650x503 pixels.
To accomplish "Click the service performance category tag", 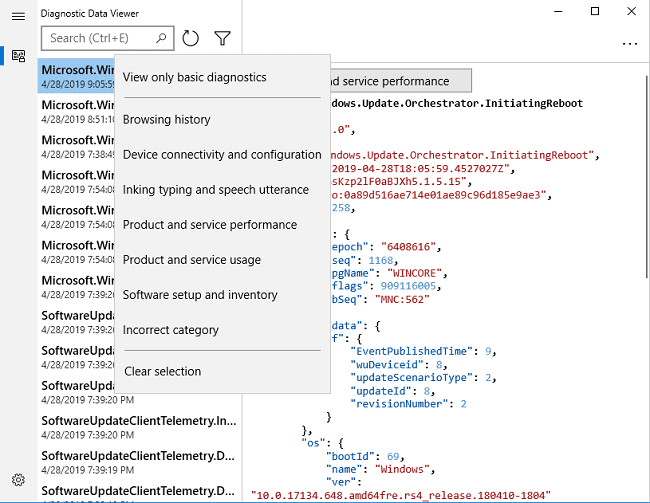I will coord(400,81).
